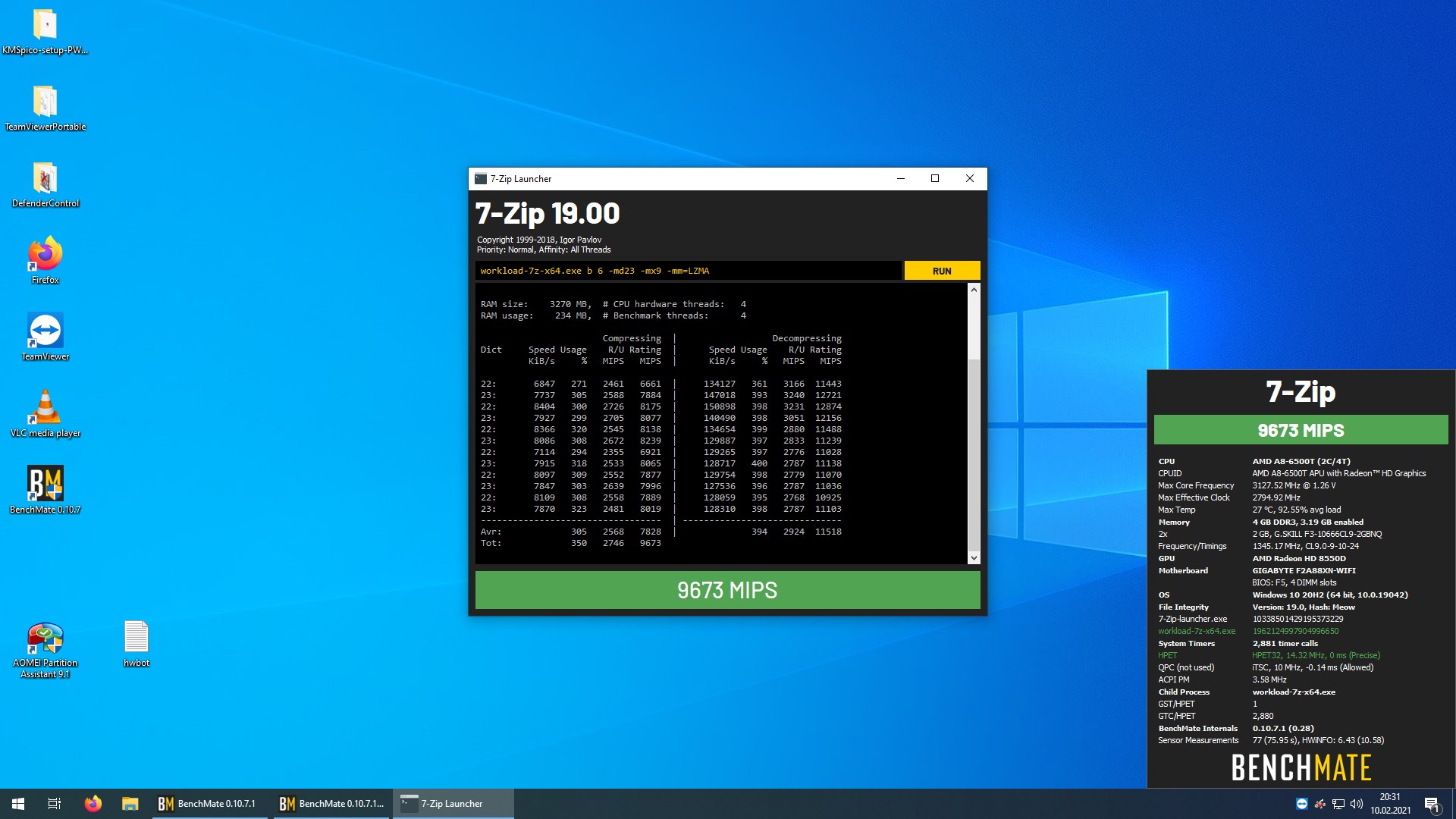Click the GIGABYTE F2A88XN-WIFI motherboard value
Viewport: 1456px width, 819px height.
click(x=1304, y=570)
